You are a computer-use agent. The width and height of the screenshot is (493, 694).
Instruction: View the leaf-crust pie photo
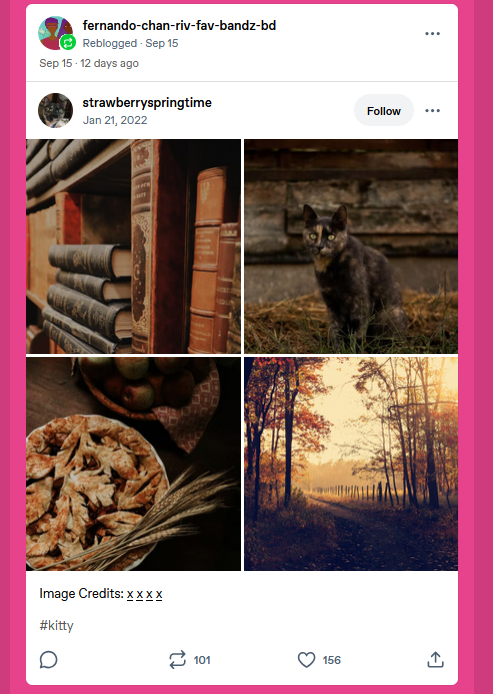[x=134, y=464]
